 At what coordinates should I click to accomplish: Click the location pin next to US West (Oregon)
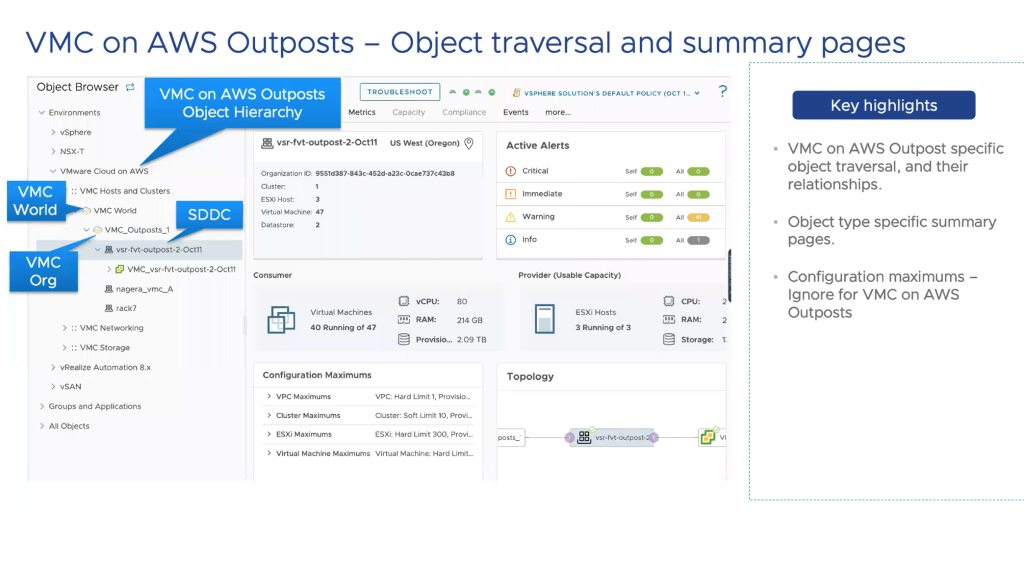[x=469, y=143]
